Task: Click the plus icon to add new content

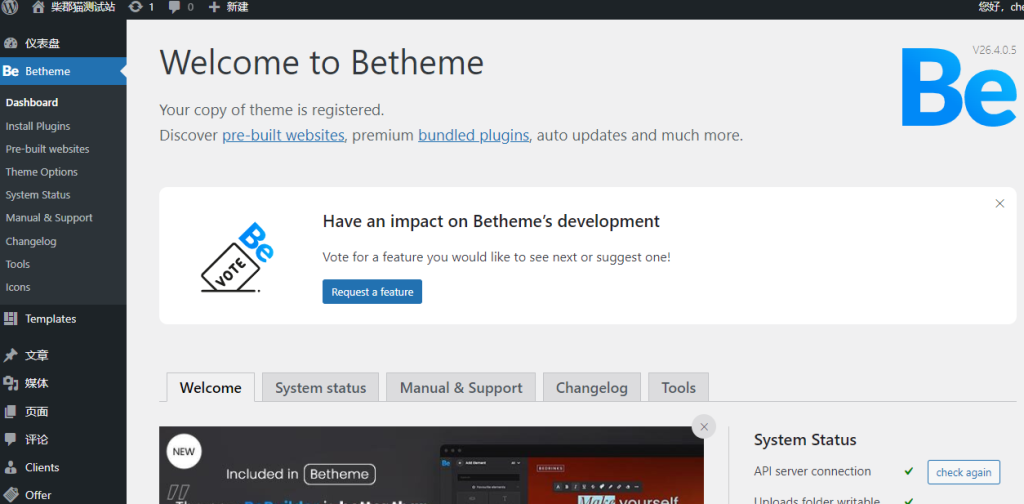Action: point(214,7)
